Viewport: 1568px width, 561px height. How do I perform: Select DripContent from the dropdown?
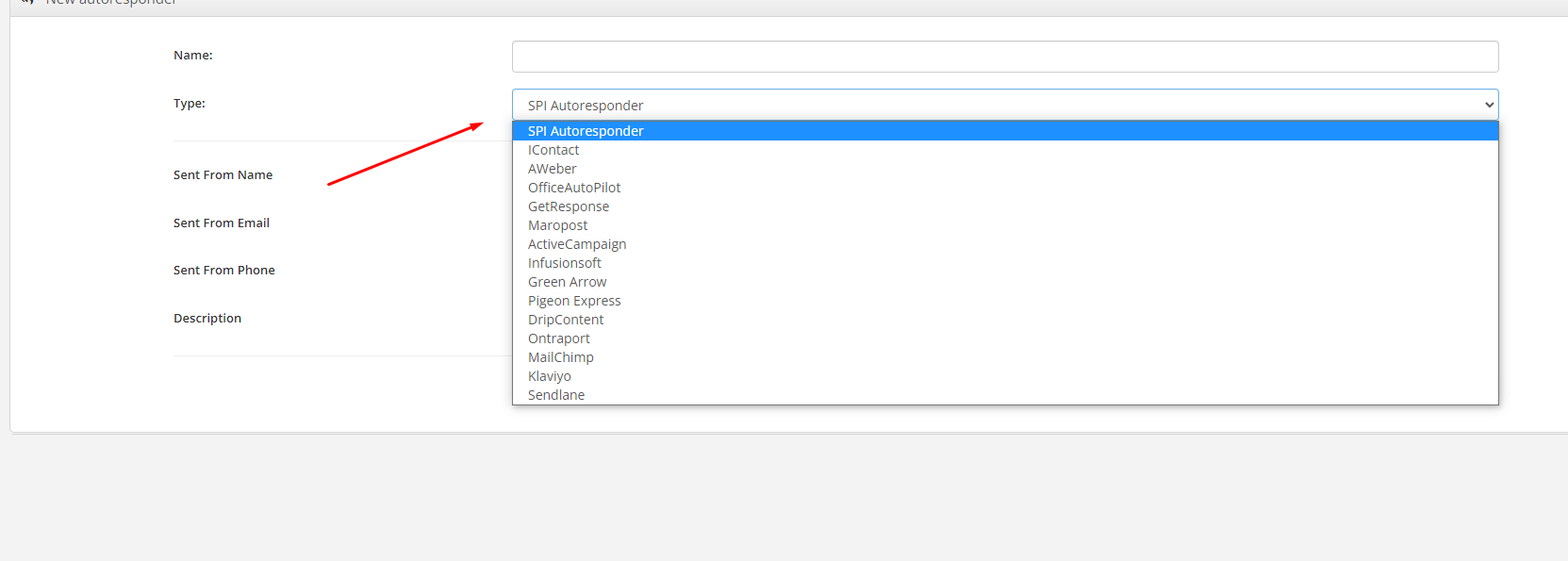tap(1005, 320)
